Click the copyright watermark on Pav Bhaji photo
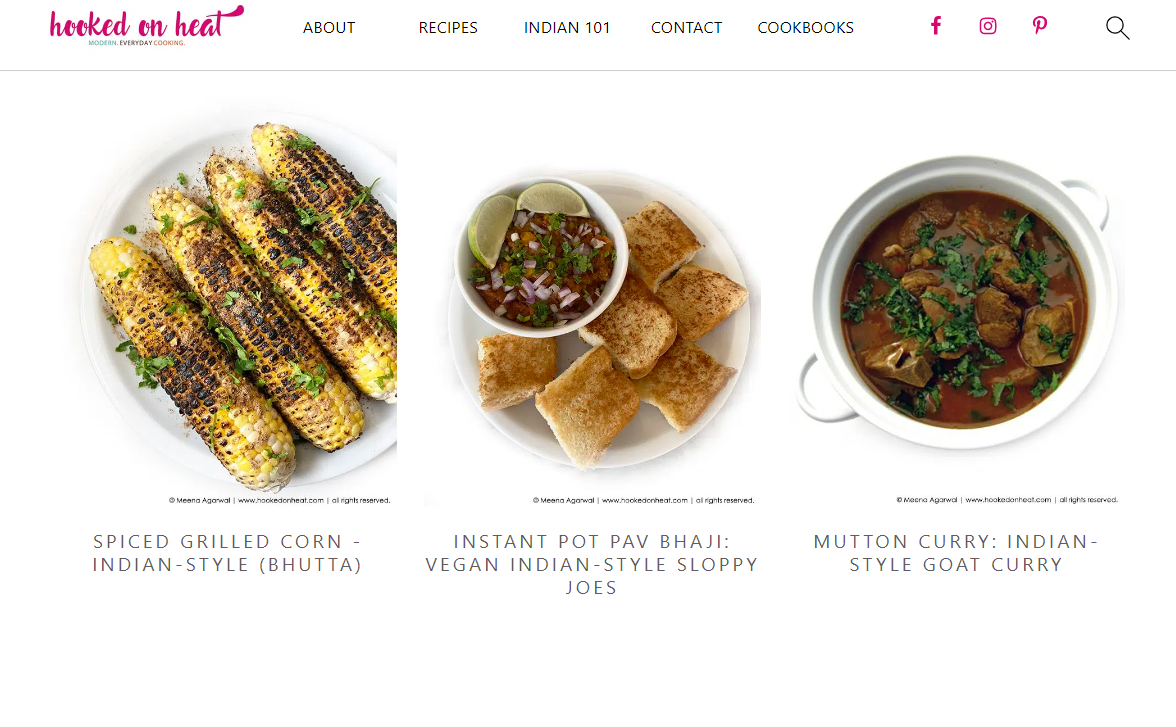 tap(643, 500)
